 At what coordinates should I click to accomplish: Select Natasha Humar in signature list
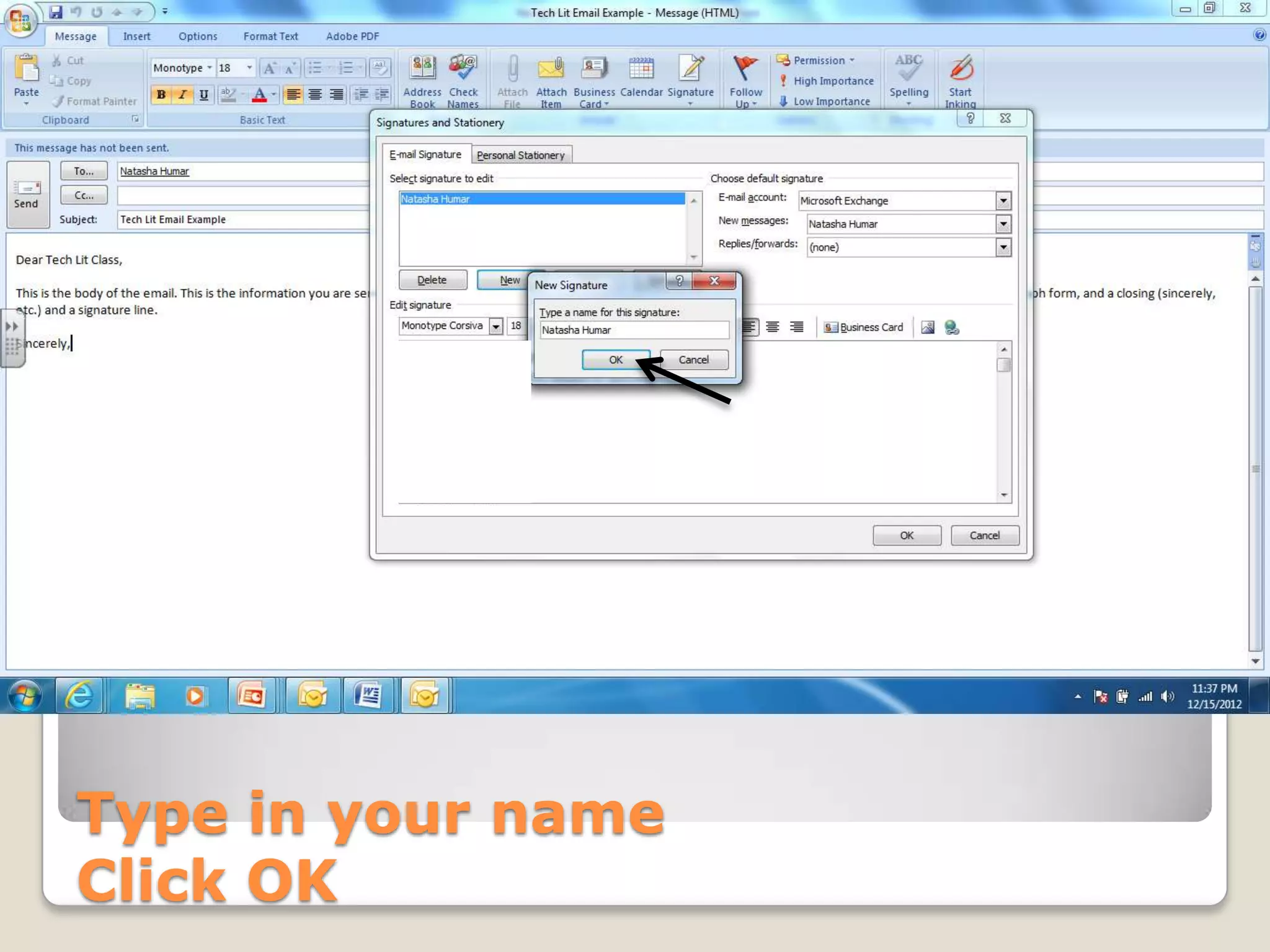pyautogui.click(x=543, y=199)
